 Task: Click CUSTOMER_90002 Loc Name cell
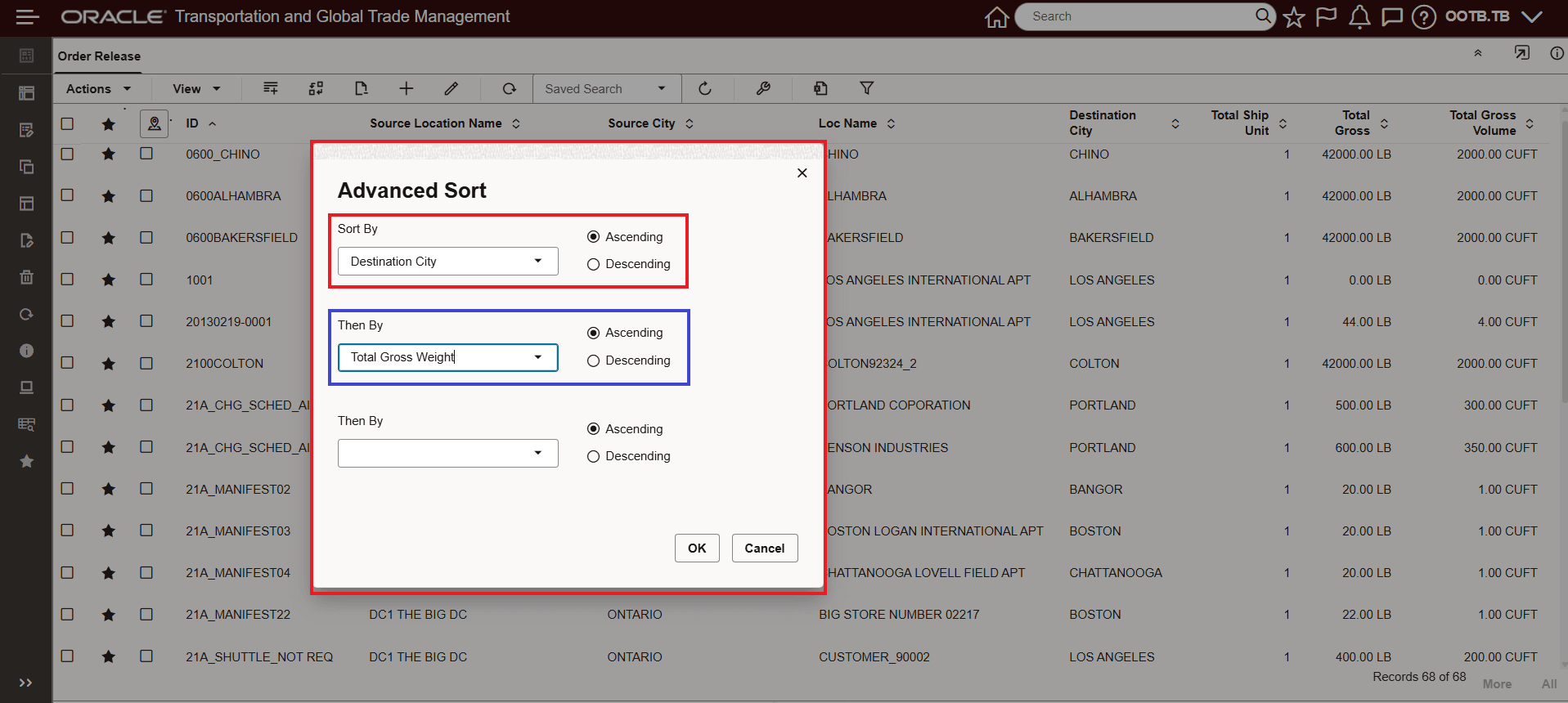(874, 656)
